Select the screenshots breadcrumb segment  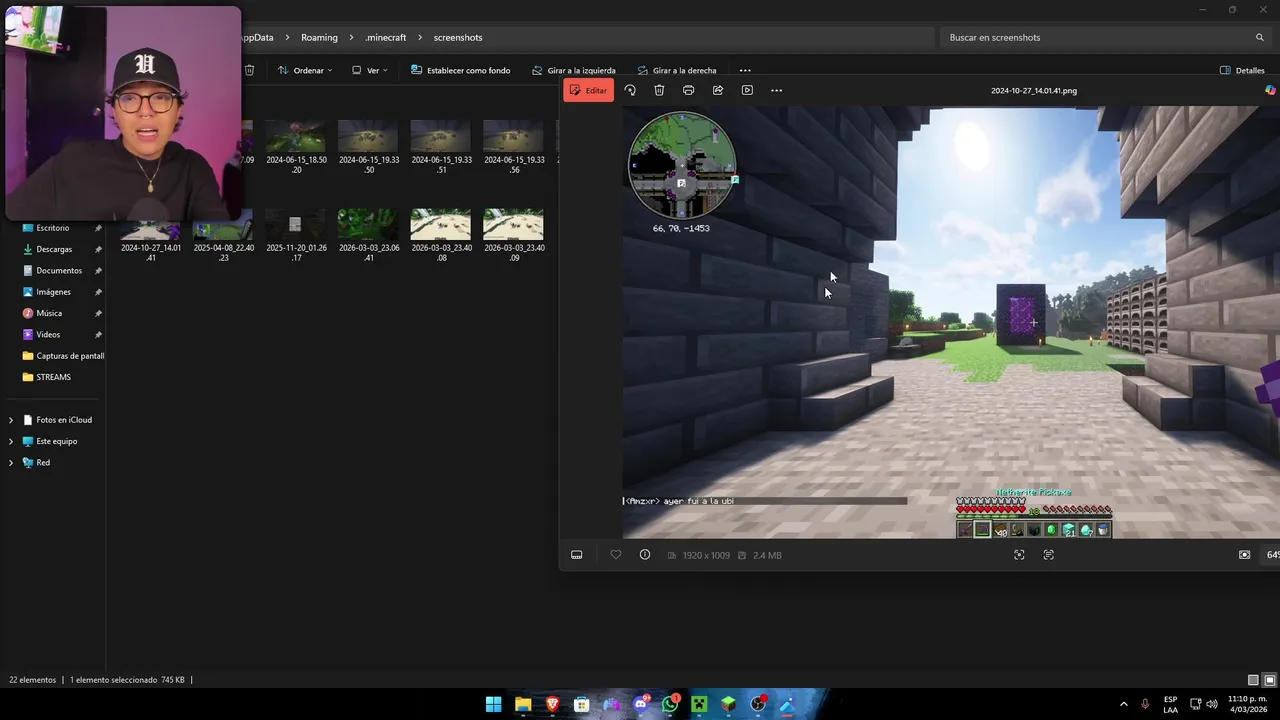point(458,37)
